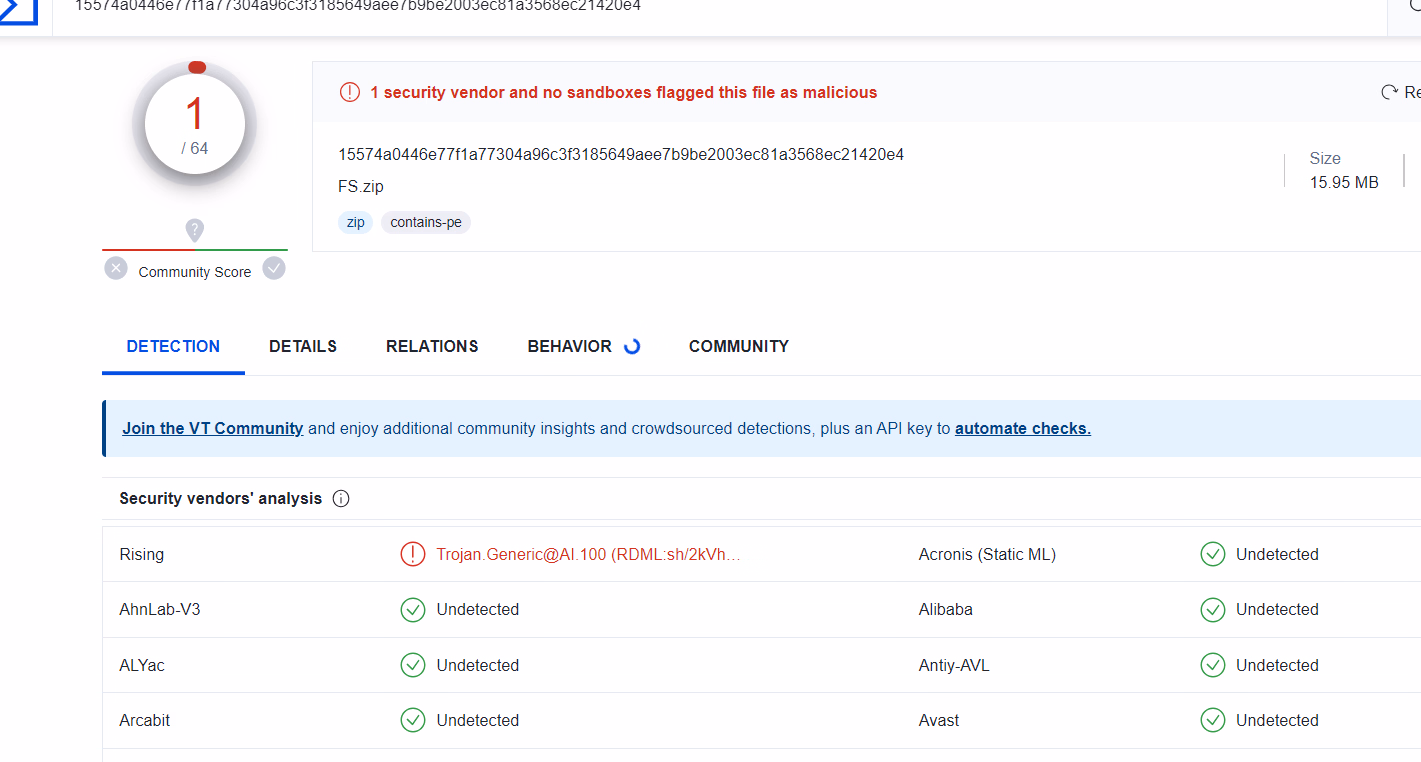This screenshot has height=762, width=1421.
Task: Open the DETAILS tab
Action: (303, 346)
